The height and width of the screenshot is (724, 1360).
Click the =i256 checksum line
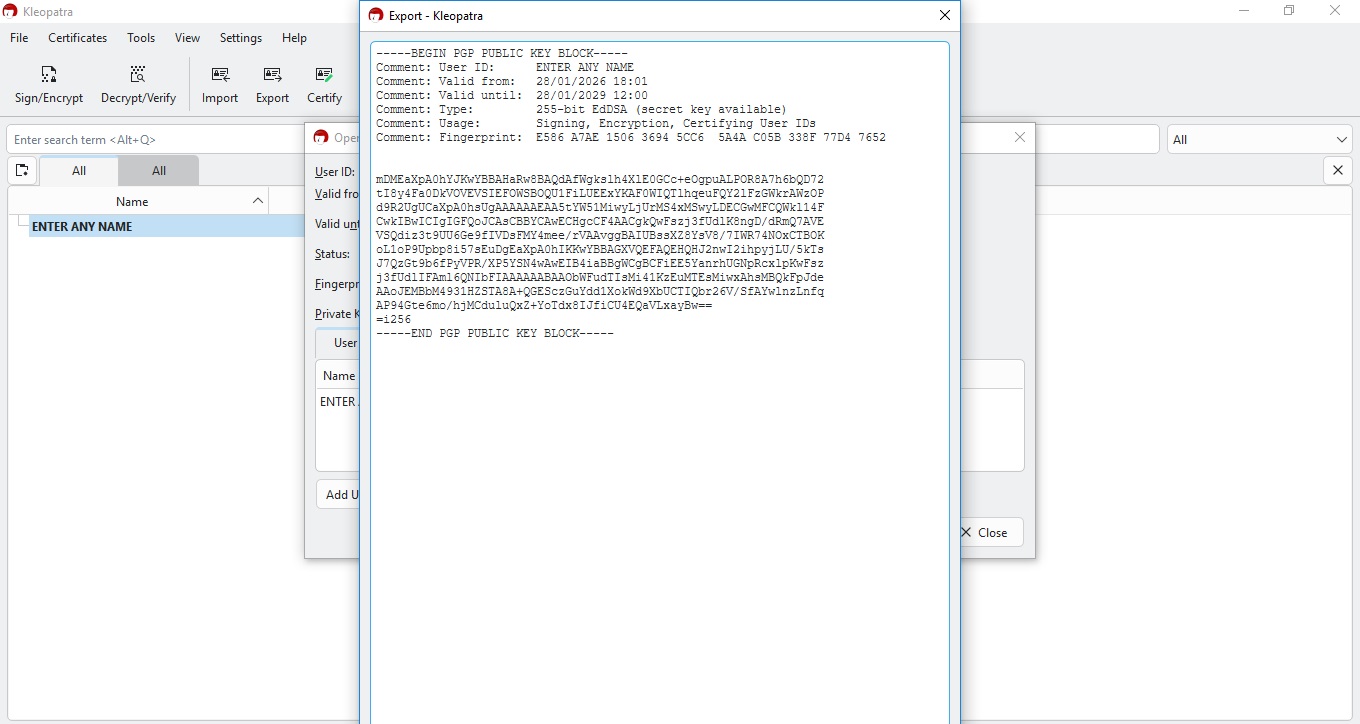(393, 319)
